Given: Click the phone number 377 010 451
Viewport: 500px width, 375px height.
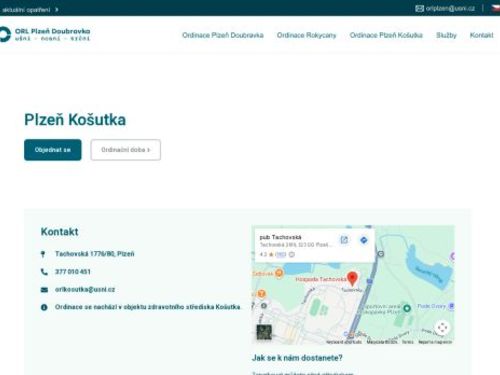Looking at the screenshot, I should pyautogui.click(x=73, y=272).
